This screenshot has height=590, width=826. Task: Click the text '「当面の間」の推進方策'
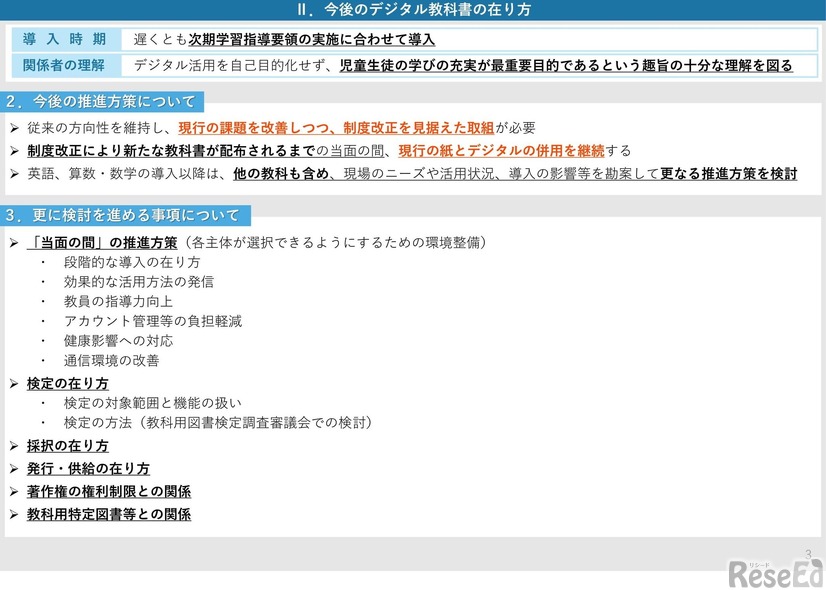point(102,243)
